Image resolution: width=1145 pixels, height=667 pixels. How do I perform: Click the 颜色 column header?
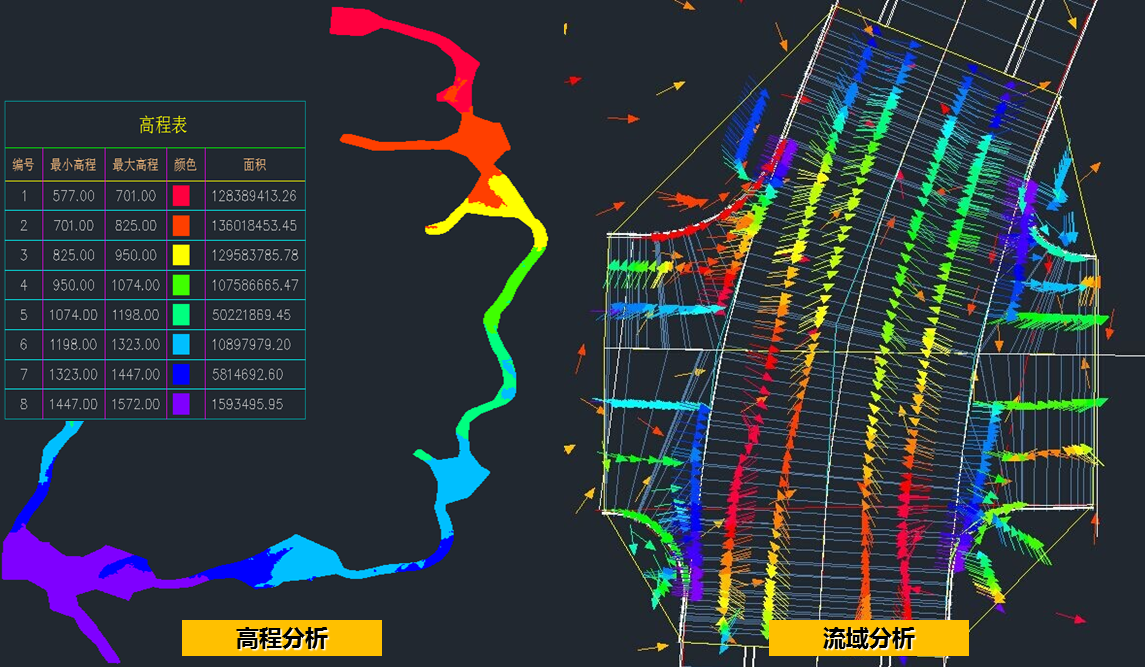coord(185,165)
